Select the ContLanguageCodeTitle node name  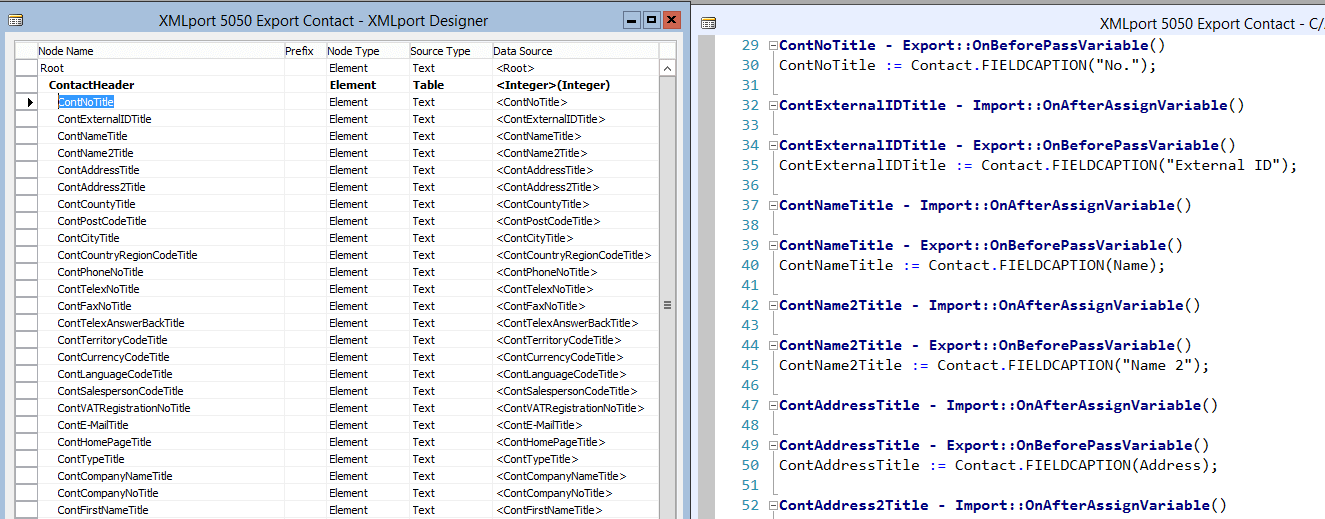click(114, 374)
